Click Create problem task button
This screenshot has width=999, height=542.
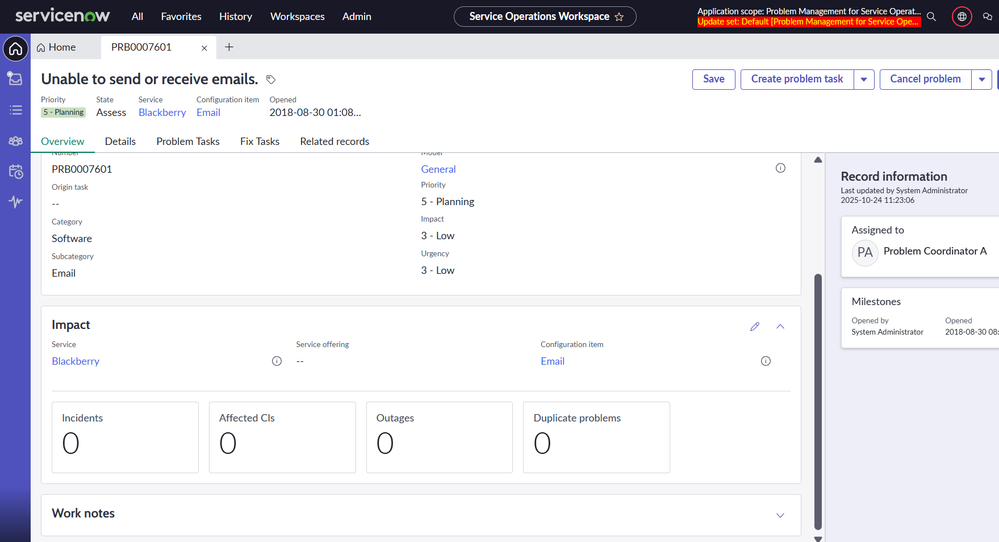[797, 80]
